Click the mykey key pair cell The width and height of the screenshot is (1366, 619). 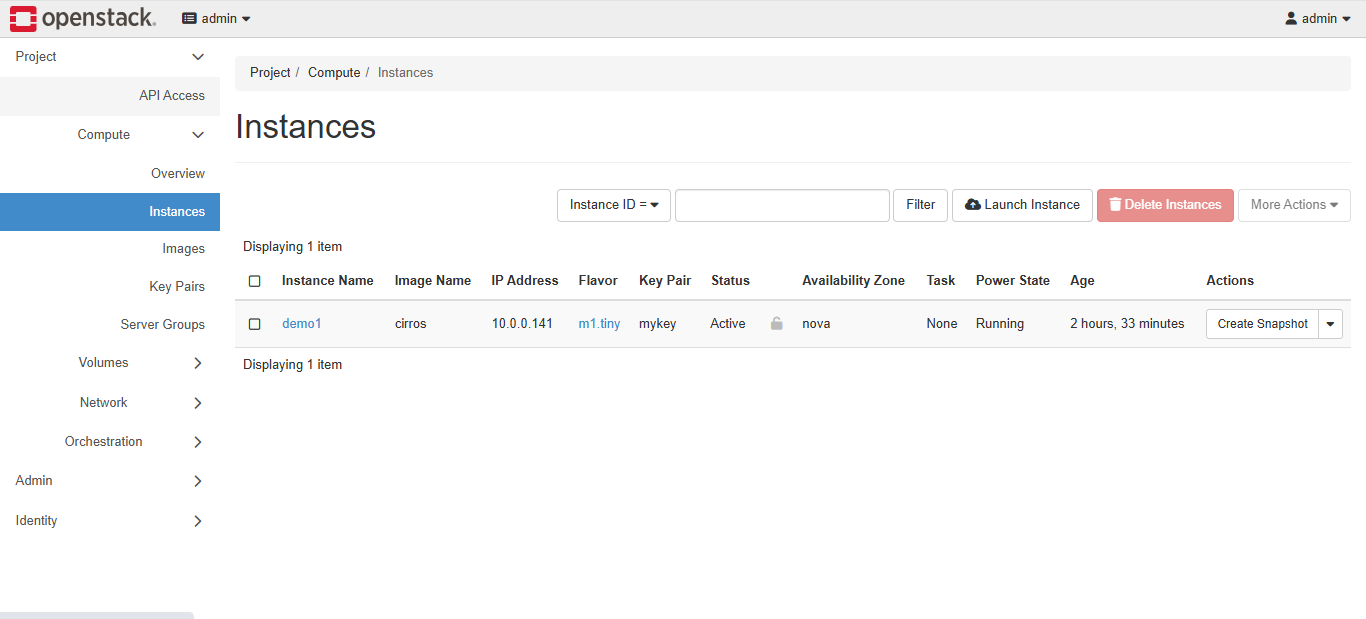tap(659, 324)
